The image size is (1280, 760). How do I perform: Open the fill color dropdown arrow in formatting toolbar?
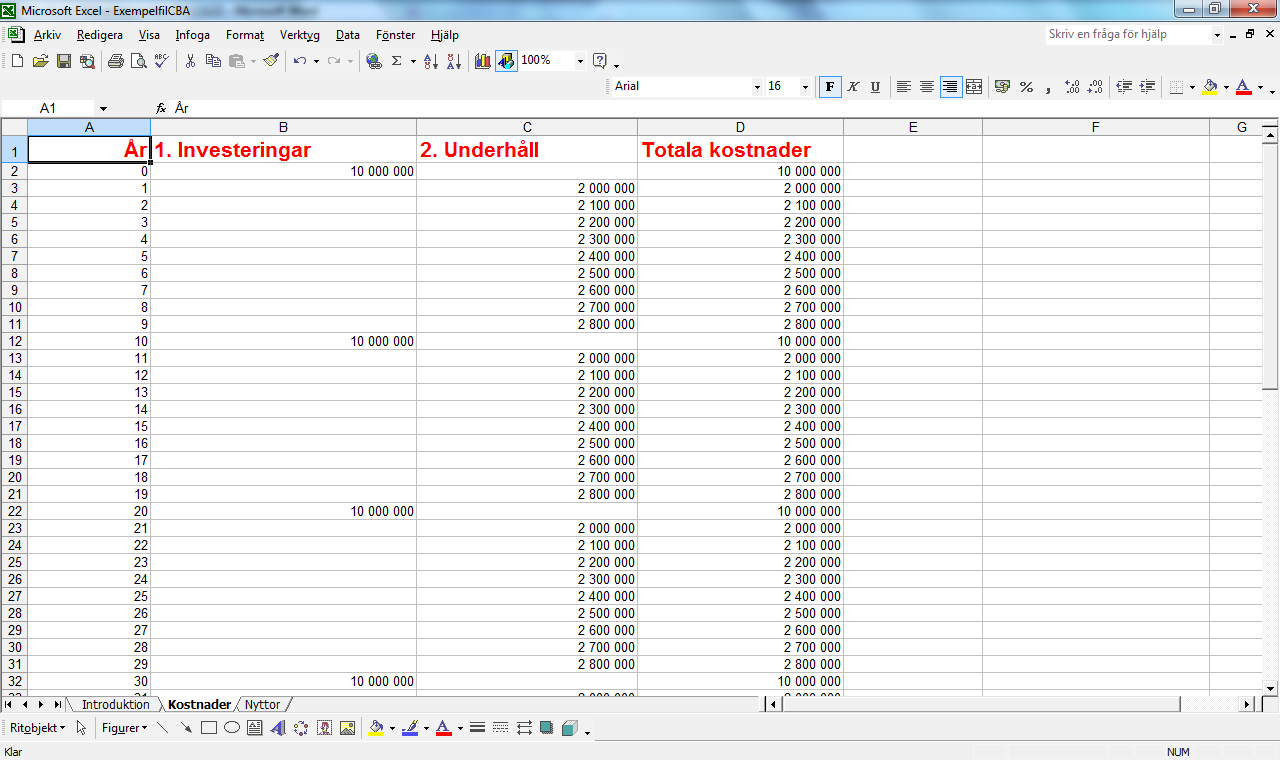(1225, 87)
